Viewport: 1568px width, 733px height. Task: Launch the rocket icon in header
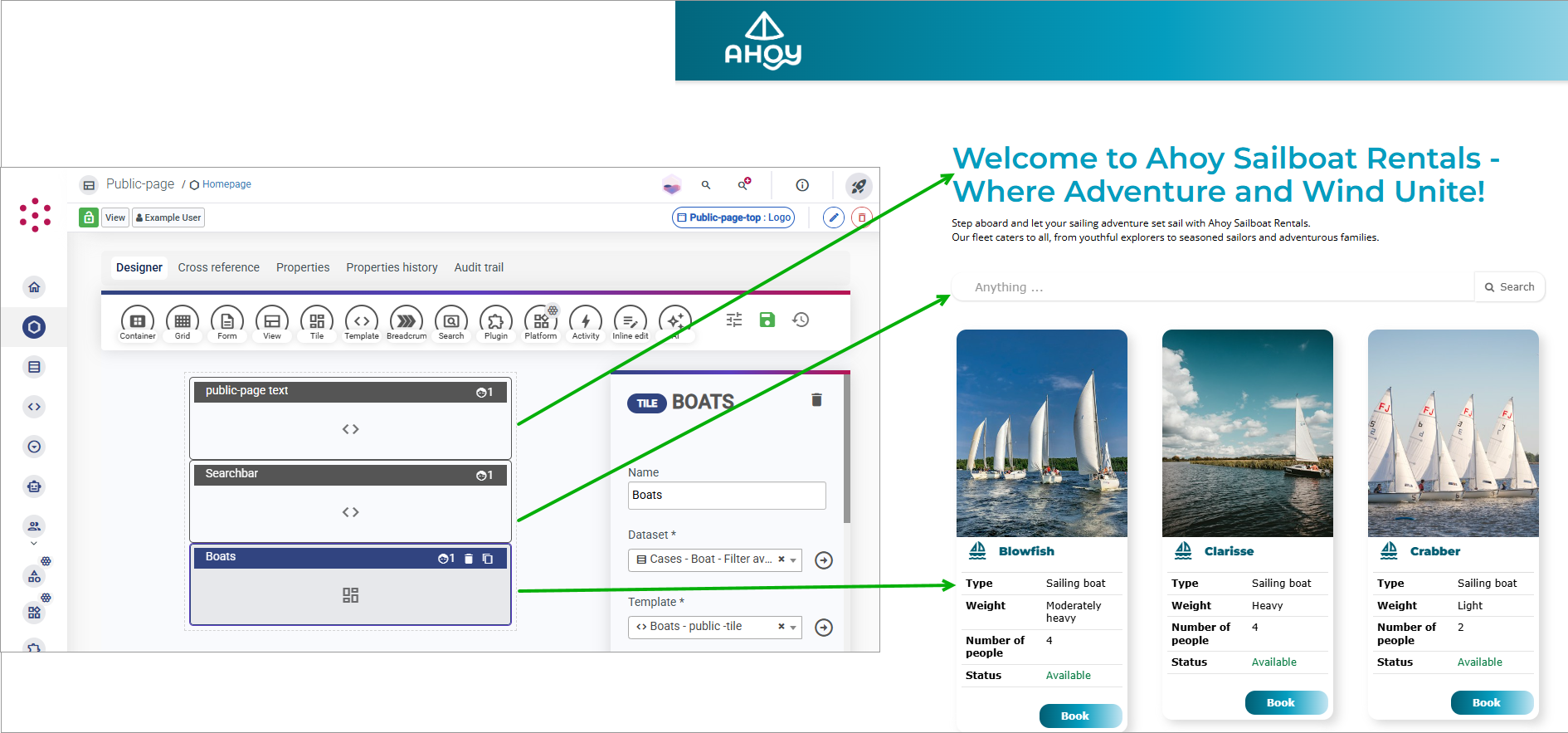859,185
